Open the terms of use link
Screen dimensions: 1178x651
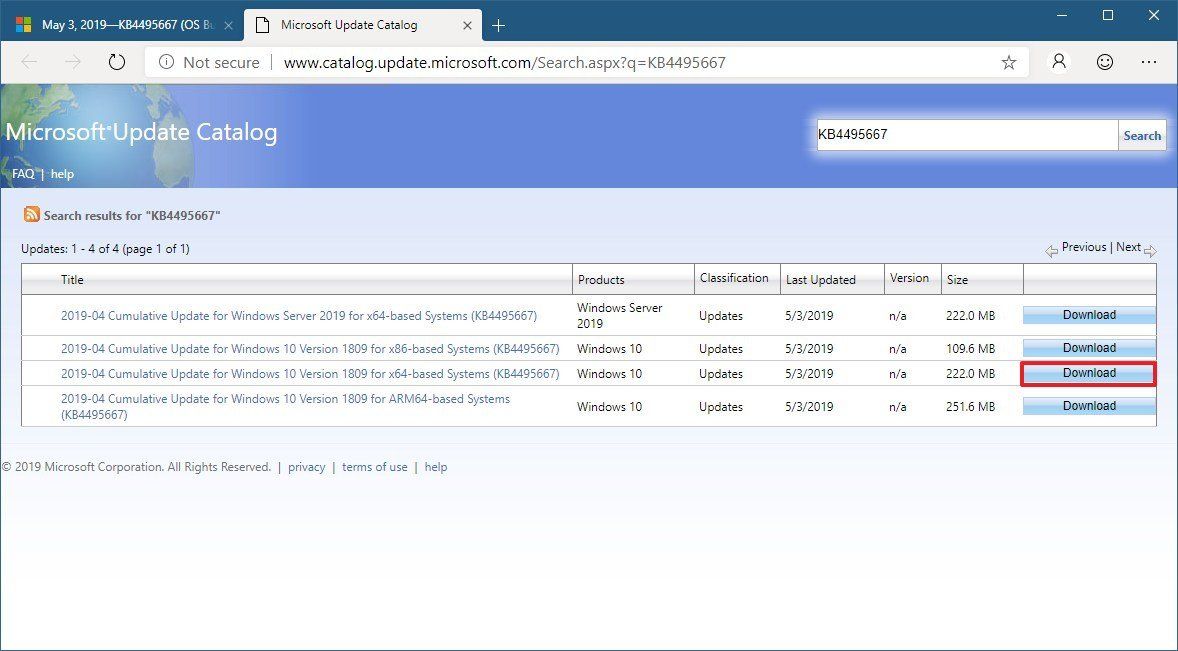tap(374, 466)
